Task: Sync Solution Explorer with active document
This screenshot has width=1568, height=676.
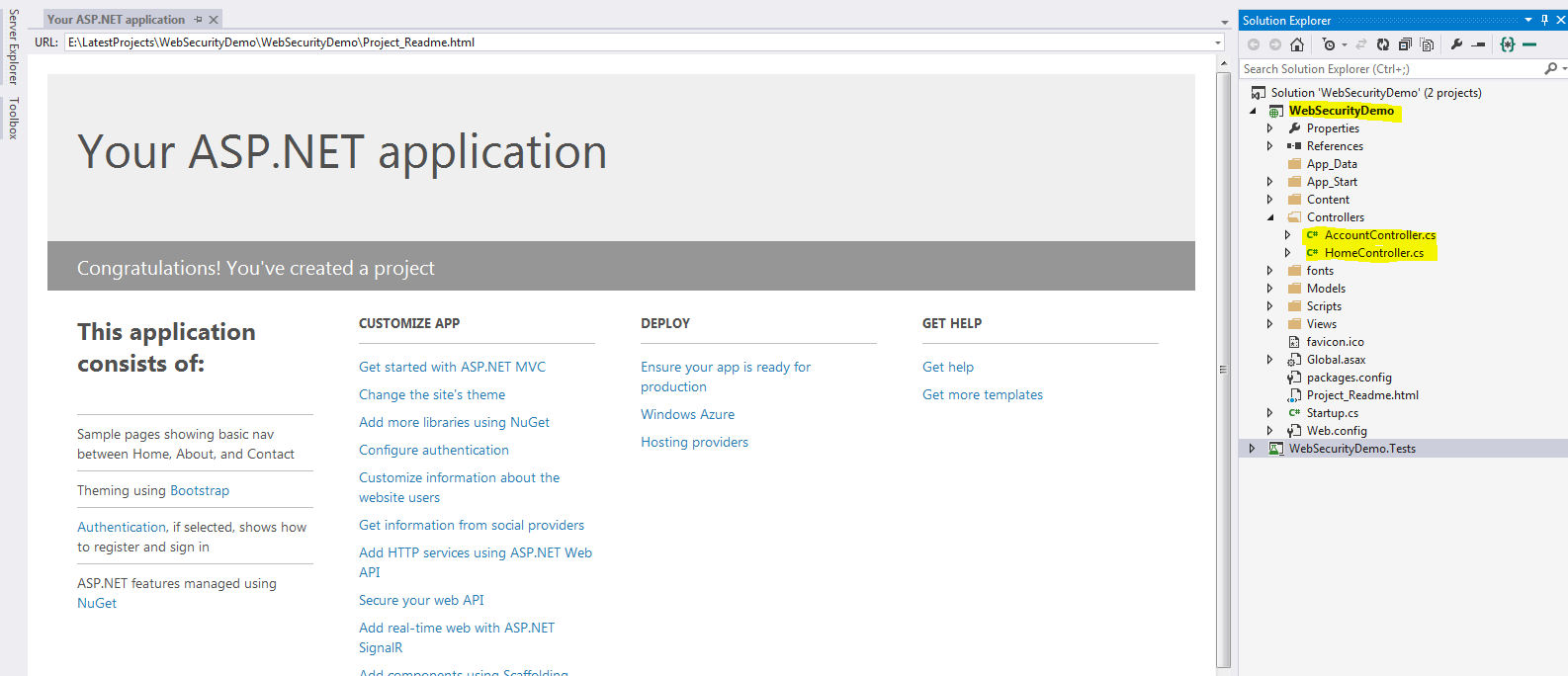Action: pyautogui.click(x=1361, y=44)
